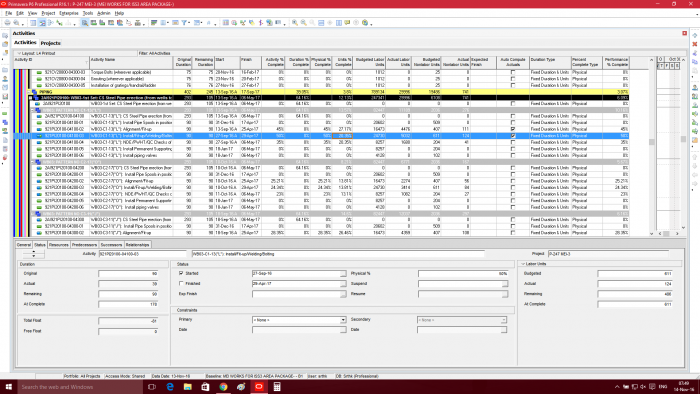Toggle the Finished checkbox in Status

tap(181, 283)
